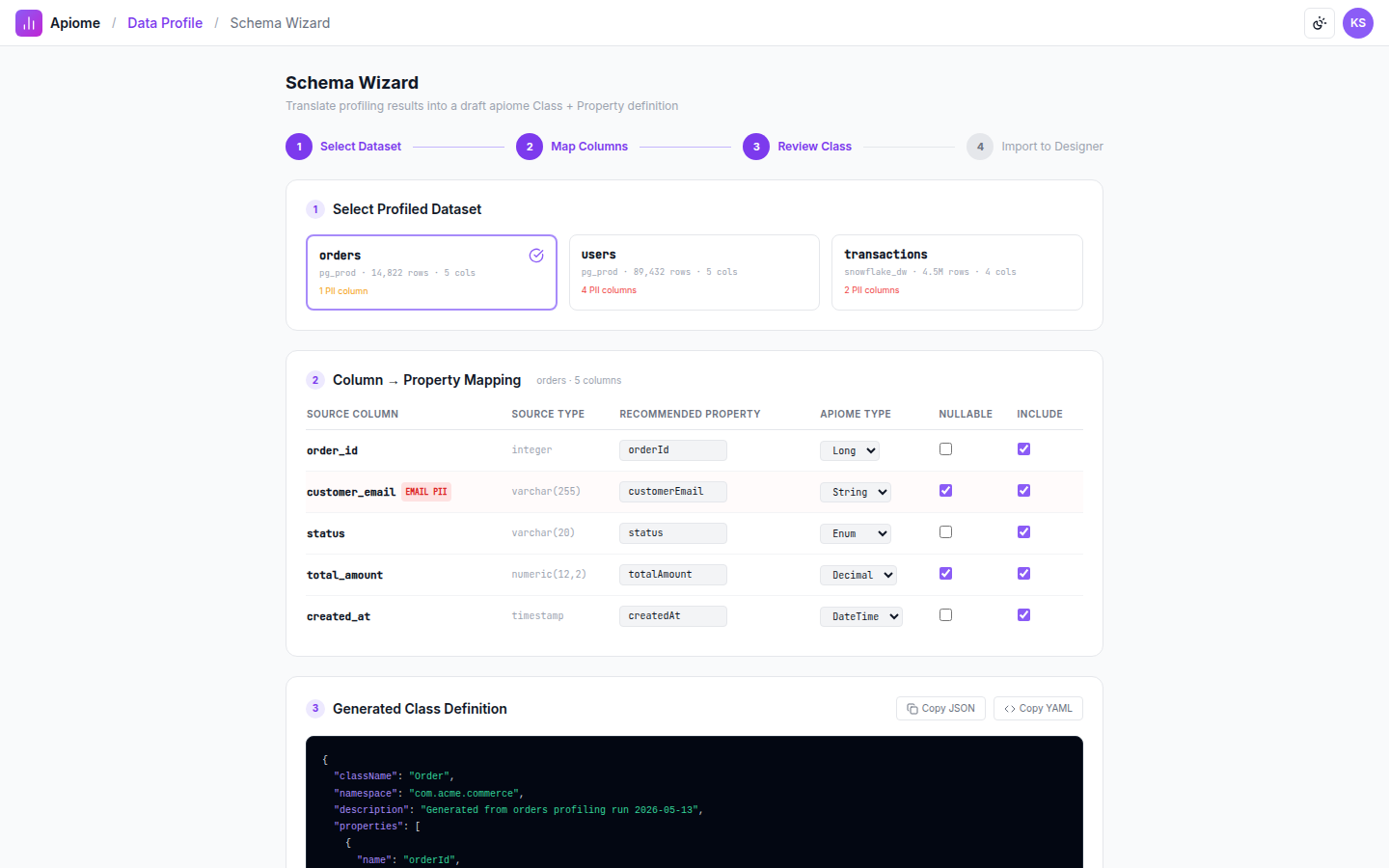Click the "orders · 5 columns" subtitle
Viewport: 1389px width, 868px height.
[x=579, y=381]
